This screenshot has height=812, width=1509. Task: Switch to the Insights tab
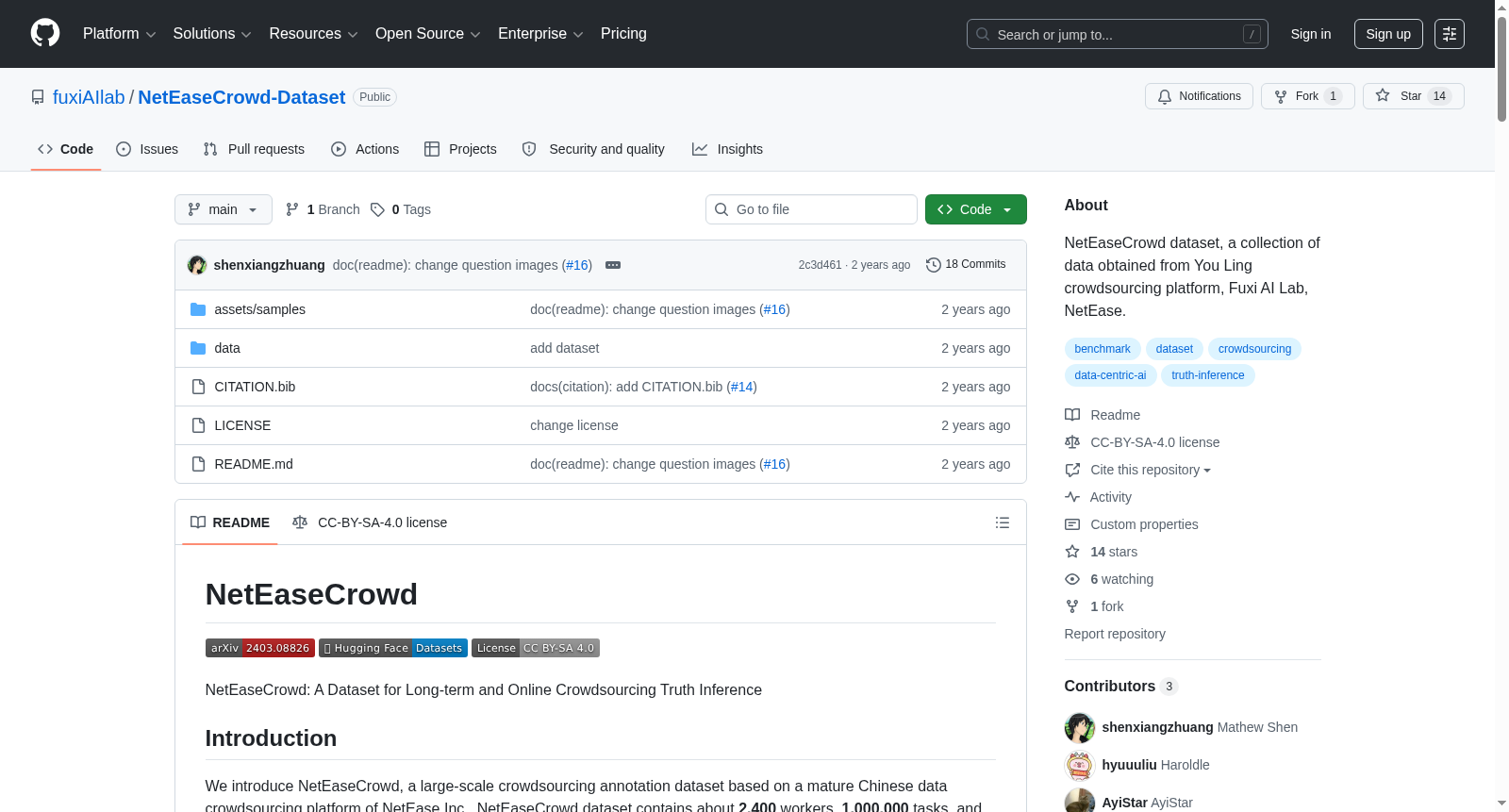tap(727, 149)
